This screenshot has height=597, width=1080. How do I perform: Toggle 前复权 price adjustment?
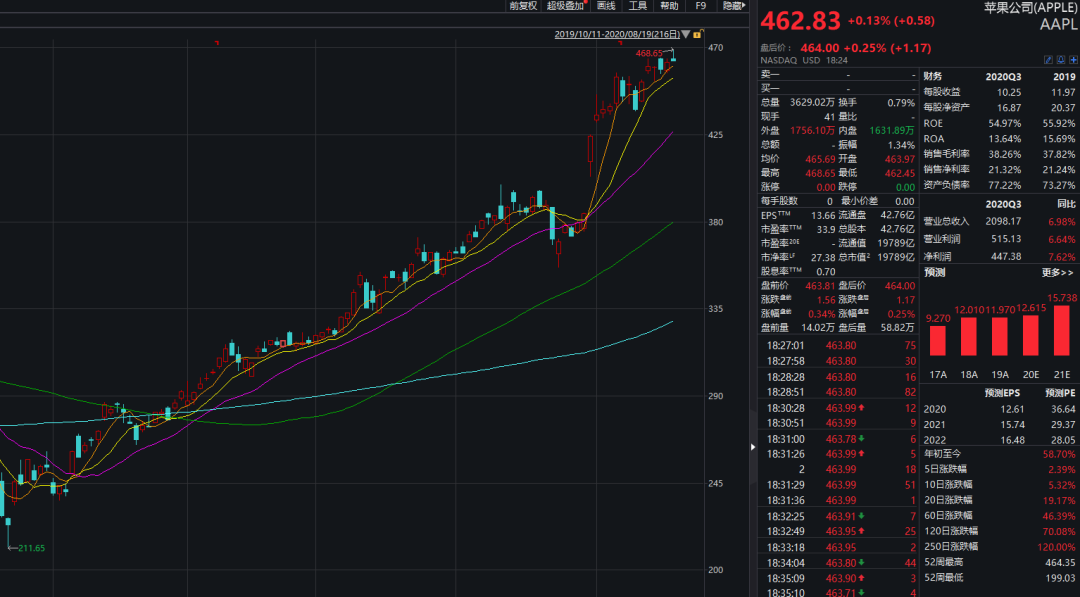523,6
